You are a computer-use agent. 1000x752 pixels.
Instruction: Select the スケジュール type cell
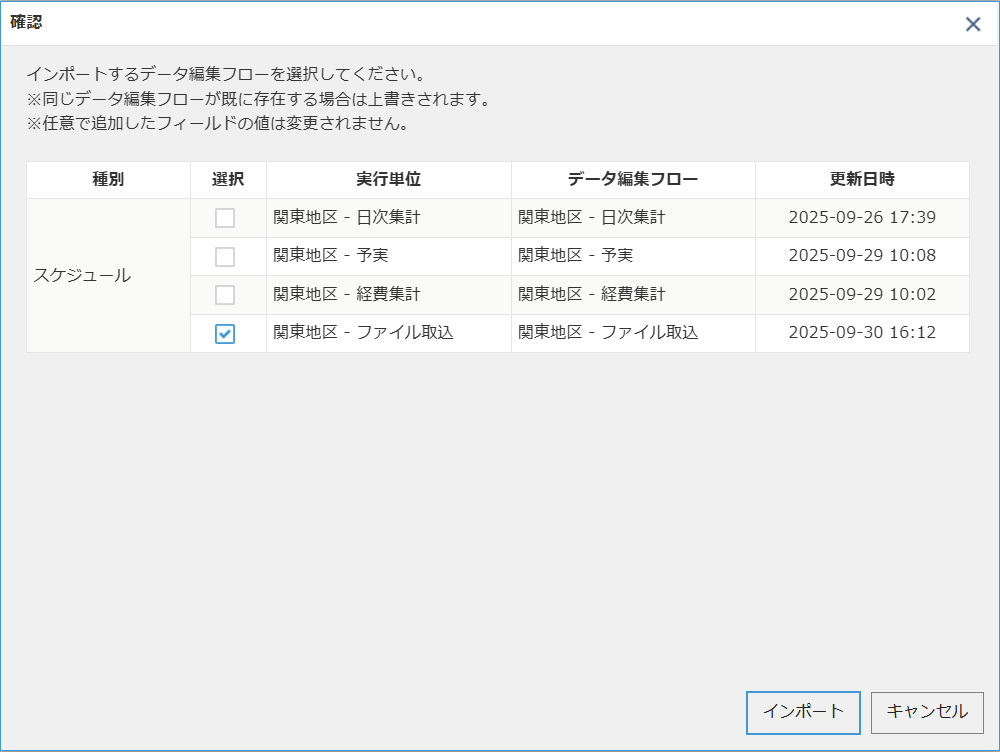(83, 276)
